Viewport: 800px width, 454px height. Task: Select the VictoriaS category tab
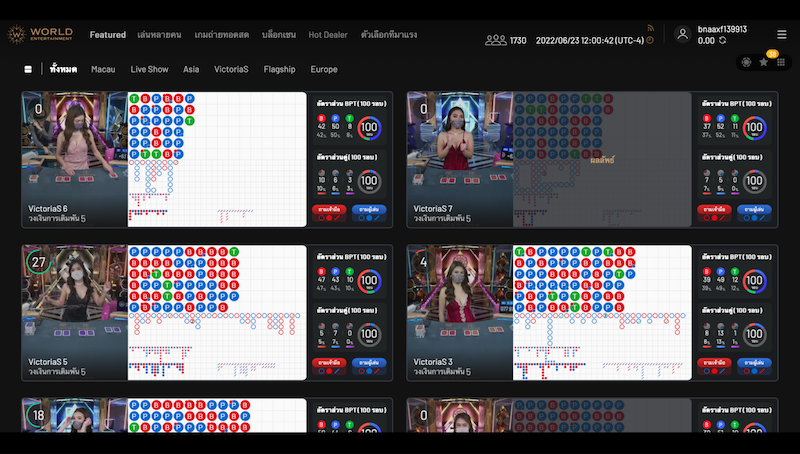(231, 69)
